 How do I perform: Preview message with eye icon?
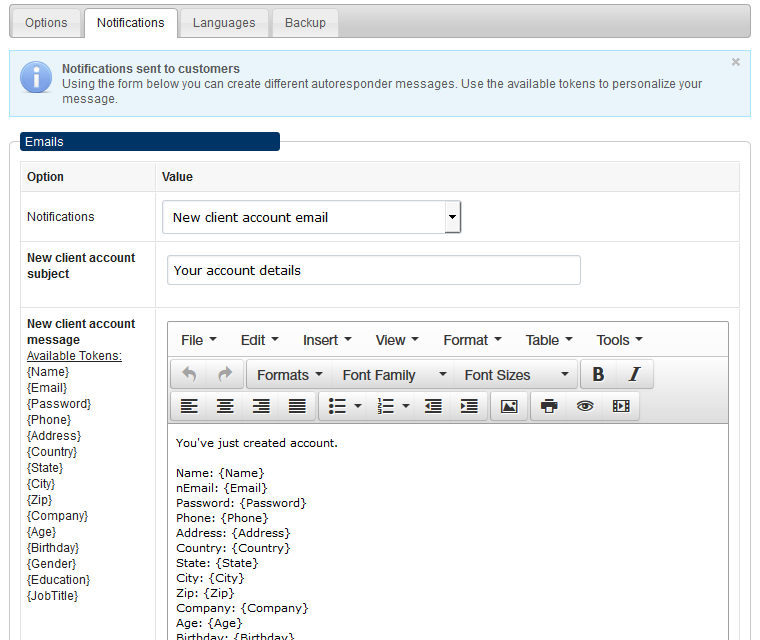point(585,406)
